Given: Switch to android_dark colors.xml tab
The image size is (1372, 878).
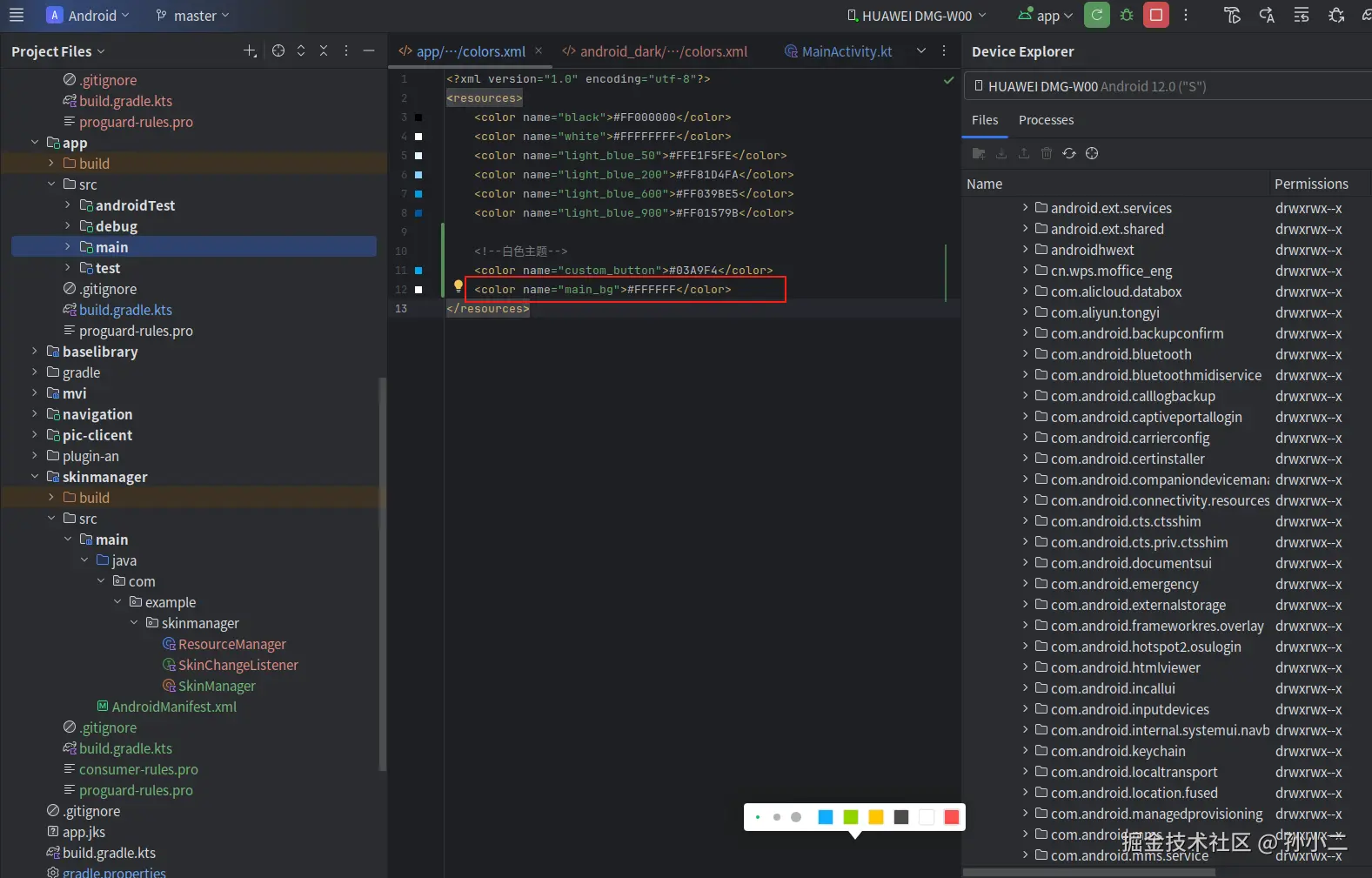Looking at the screenshot, I should (x=654, y=51).
